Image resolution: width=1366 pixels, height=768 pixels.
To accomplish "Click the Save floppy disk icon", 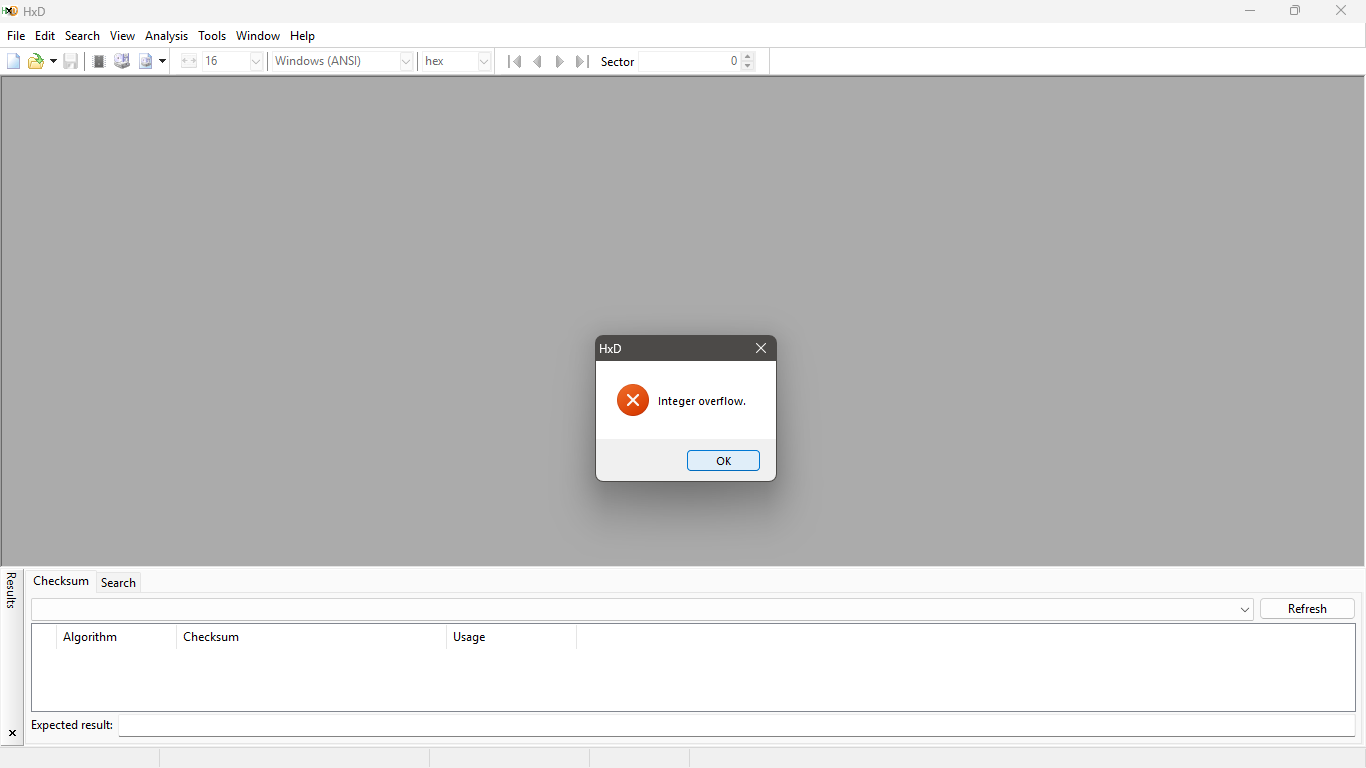I will (x=70, y=61).
